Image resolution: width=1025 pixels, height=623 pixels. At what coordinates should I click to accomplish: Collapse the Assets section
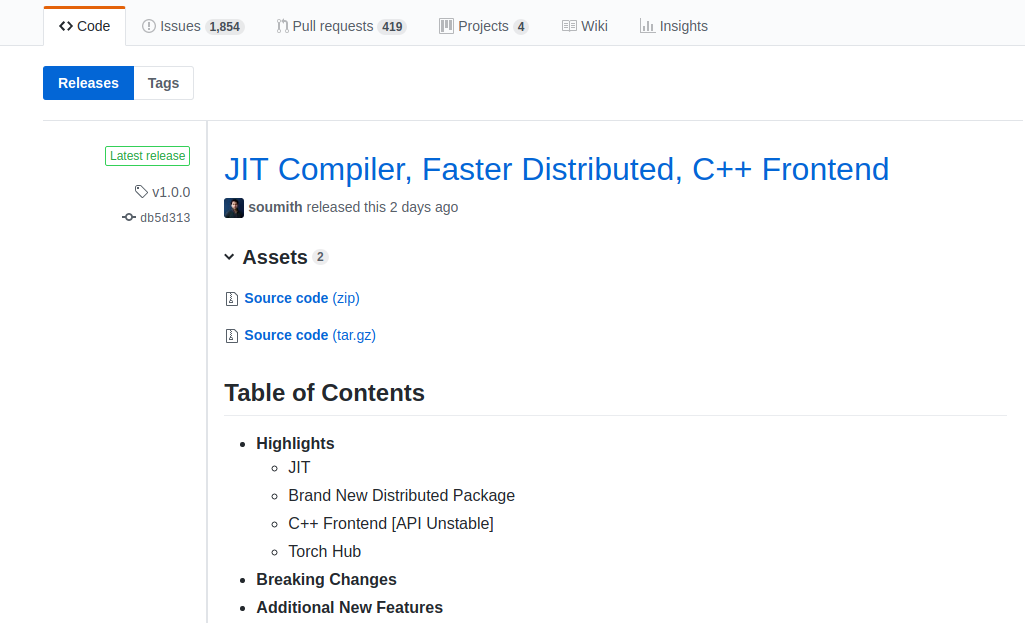[229, 257]
